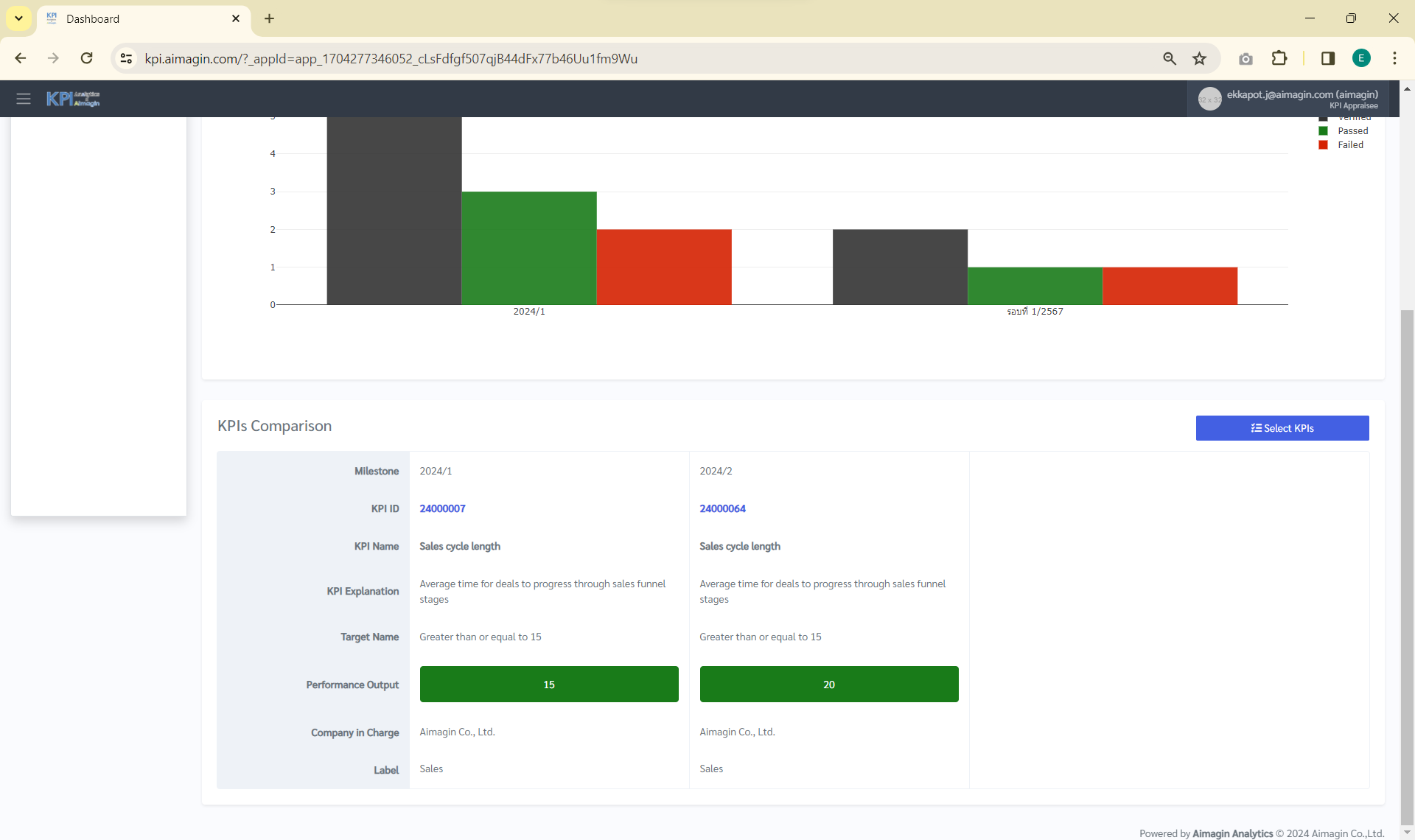Go forward to the next page

[x=53, y=58]
